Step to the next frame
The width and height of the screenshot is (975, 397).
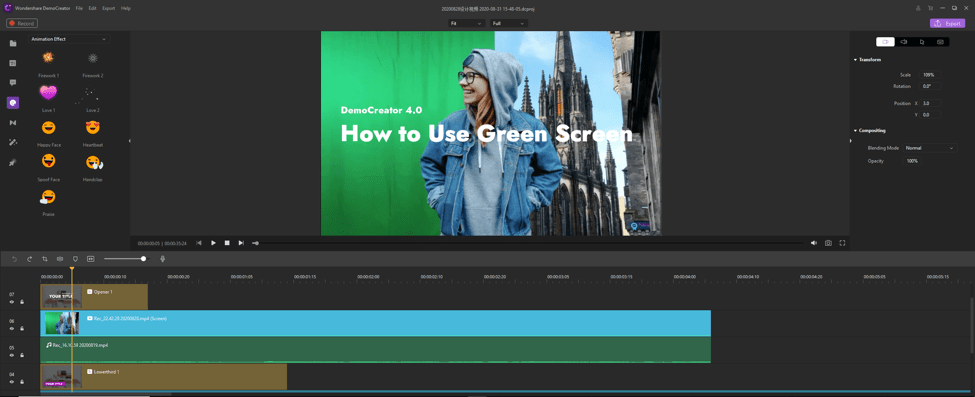pyautogui.click(x=241, y=243)
